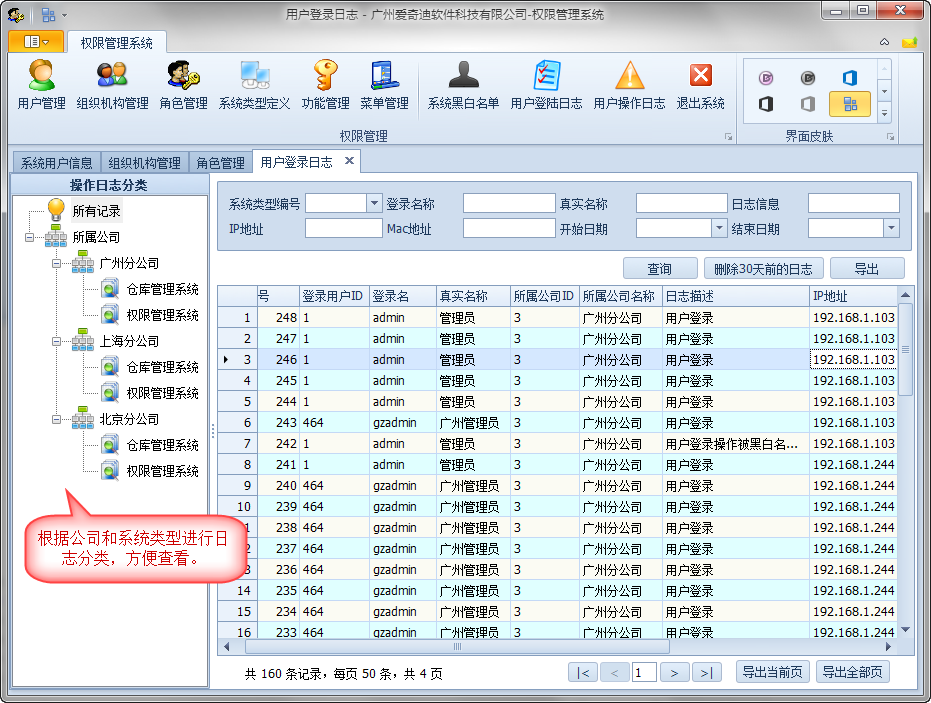The width and height of the screenshot is (931, 703).
Task: Select the blue Office skin icon
Action: coord(850,78)
